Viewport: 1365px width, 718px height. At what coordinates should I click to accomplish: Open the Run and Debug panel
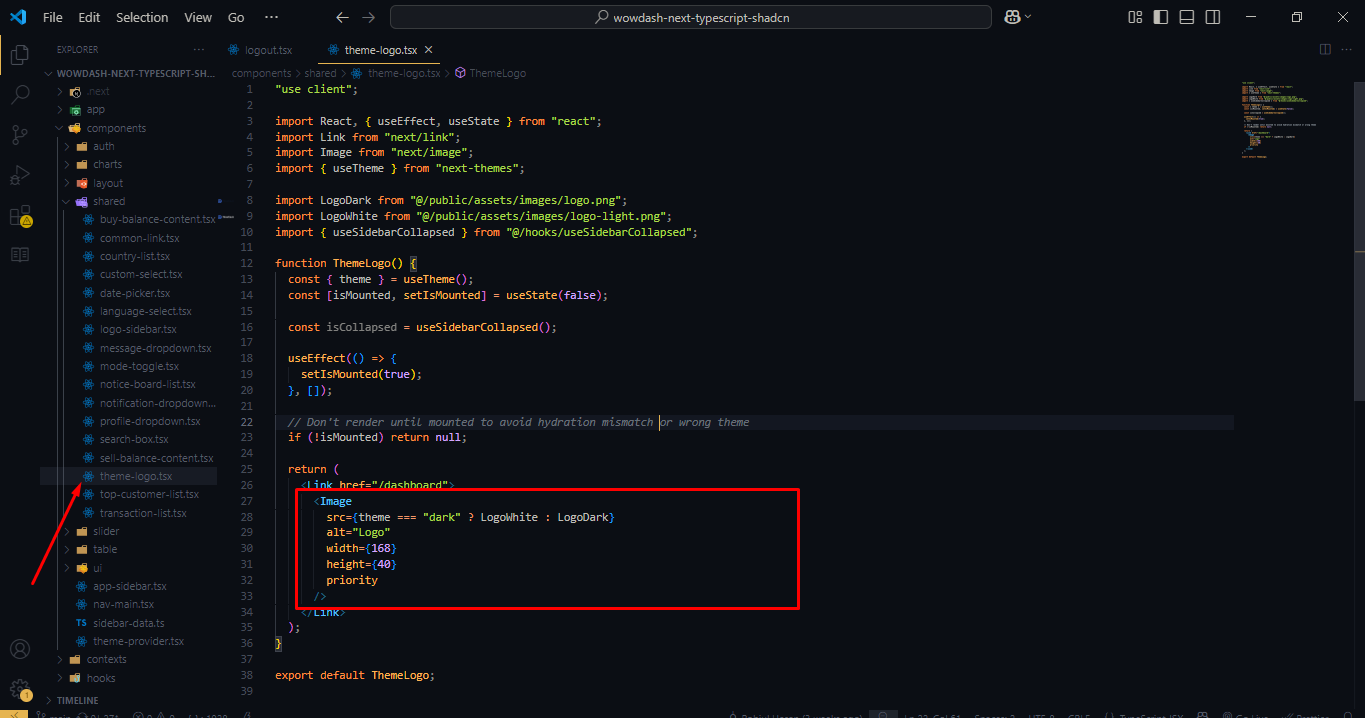(19, 173)
